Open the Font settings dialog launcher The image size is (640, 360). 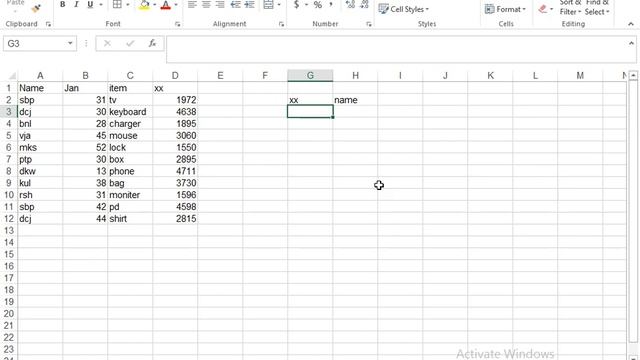[x=178, y=24]
